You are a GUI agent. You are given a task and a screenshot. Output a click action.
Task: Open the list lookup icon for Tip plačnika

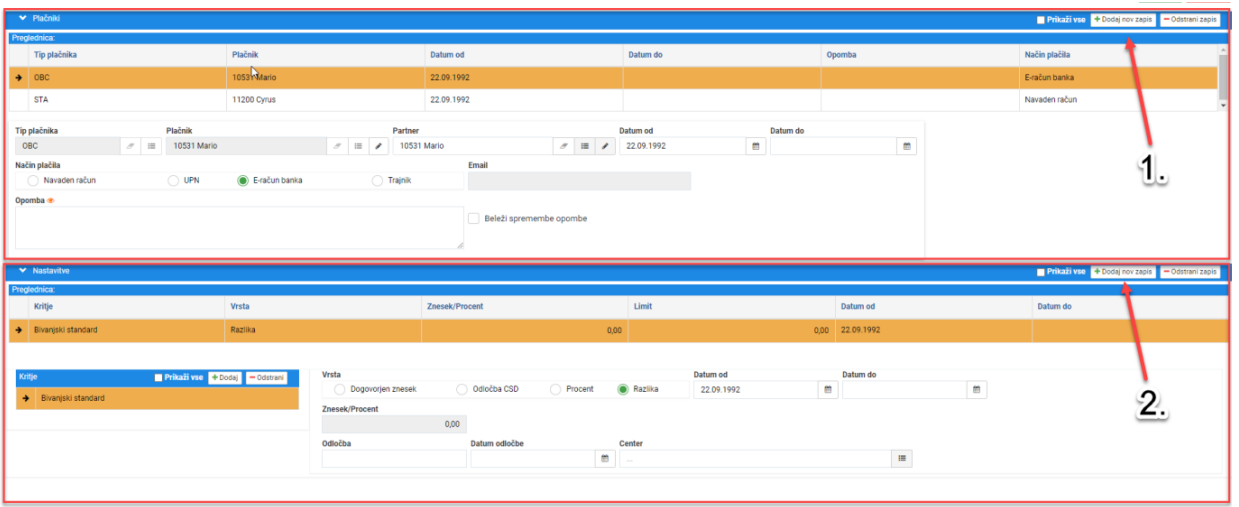(151, 146)
